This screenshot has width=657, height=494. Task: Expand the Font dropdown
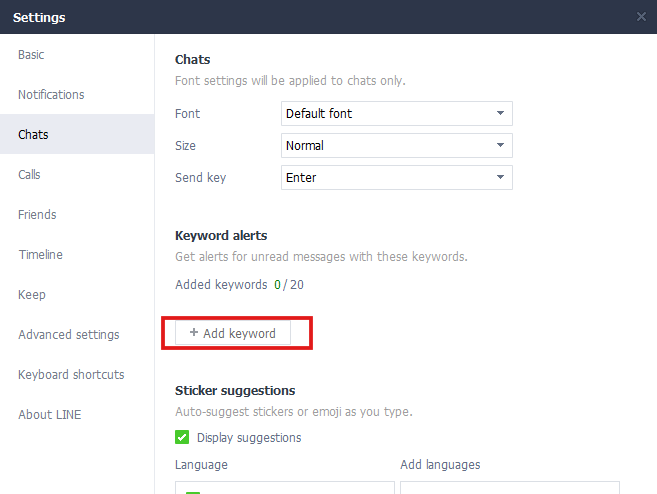click(397, 114)
